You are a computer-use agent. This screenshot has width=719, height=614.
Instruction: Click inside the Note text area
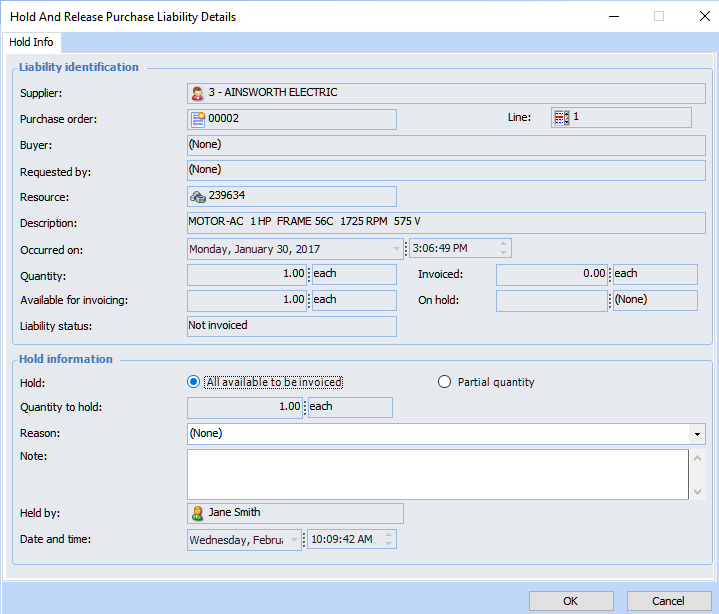point(436,474)
